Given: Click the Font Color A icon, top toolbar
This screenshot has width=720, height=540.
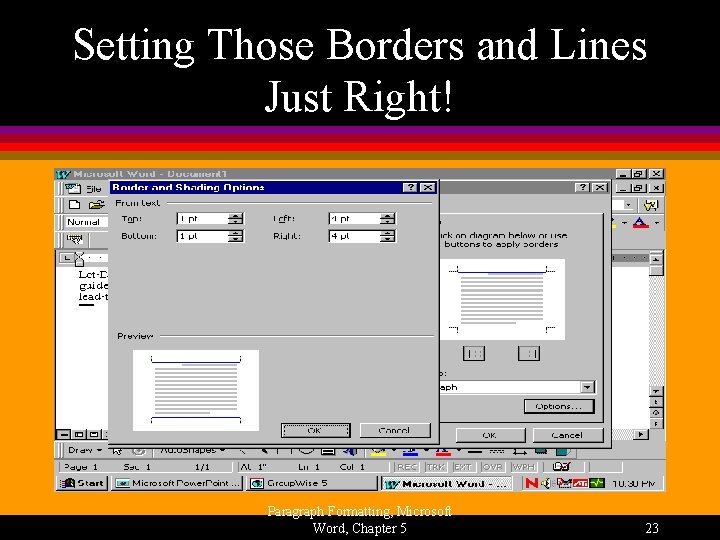Looking at the screenshot, I should (641, 223).
